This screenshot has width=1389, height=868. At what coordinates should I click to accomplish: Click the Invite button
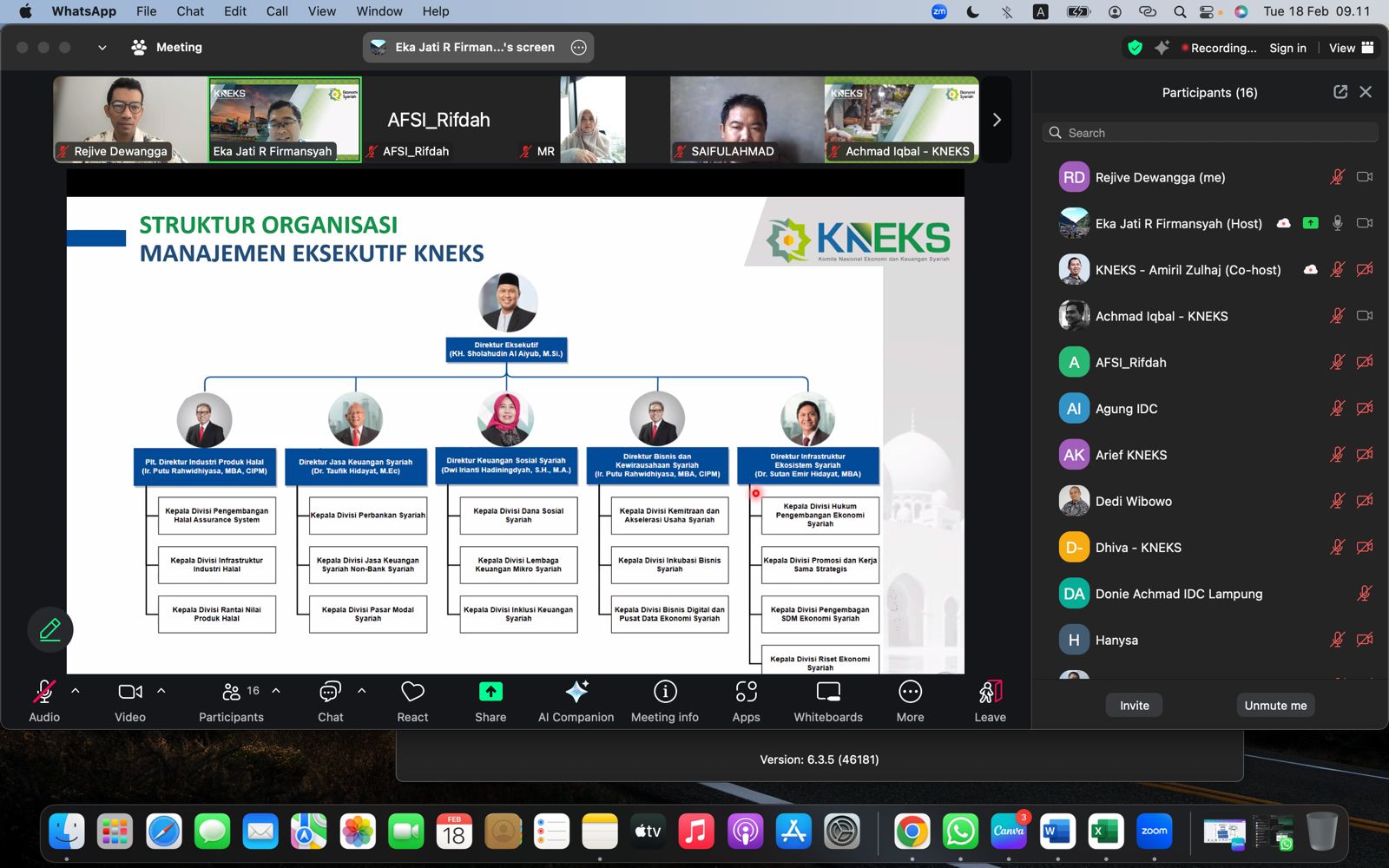(x=1135, y=706)
